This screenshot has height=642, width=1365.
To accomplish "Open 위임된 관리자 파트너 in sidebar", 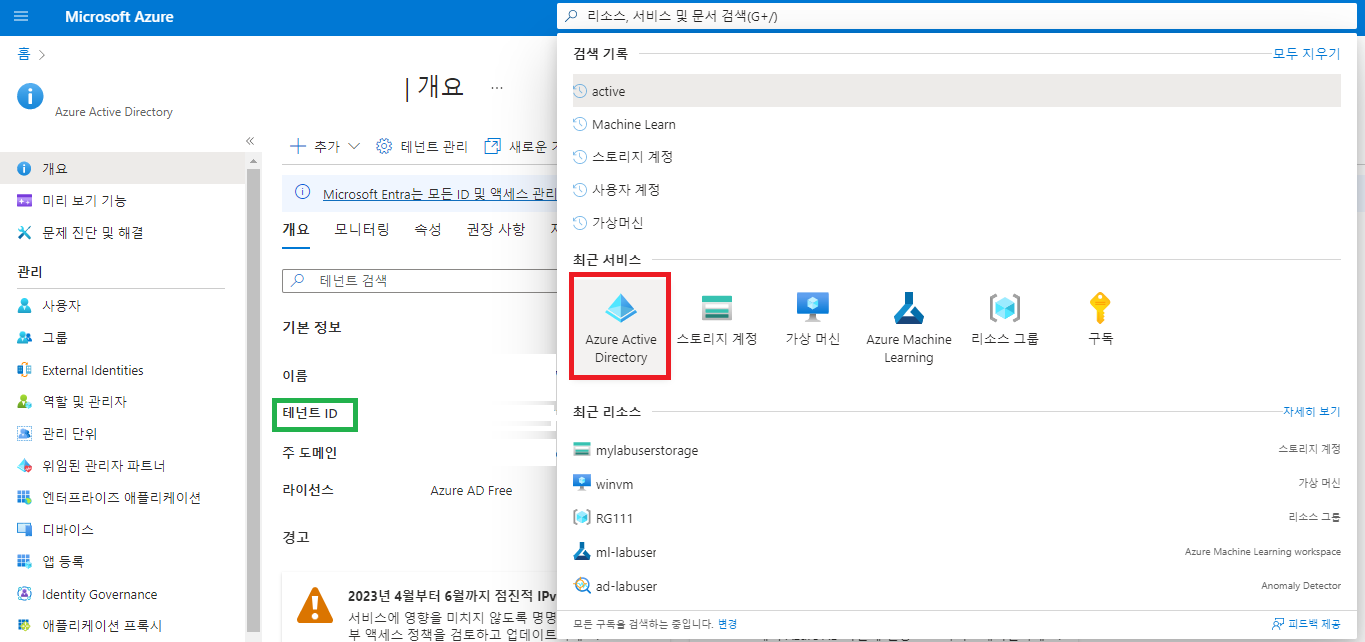I will point(122,465).
